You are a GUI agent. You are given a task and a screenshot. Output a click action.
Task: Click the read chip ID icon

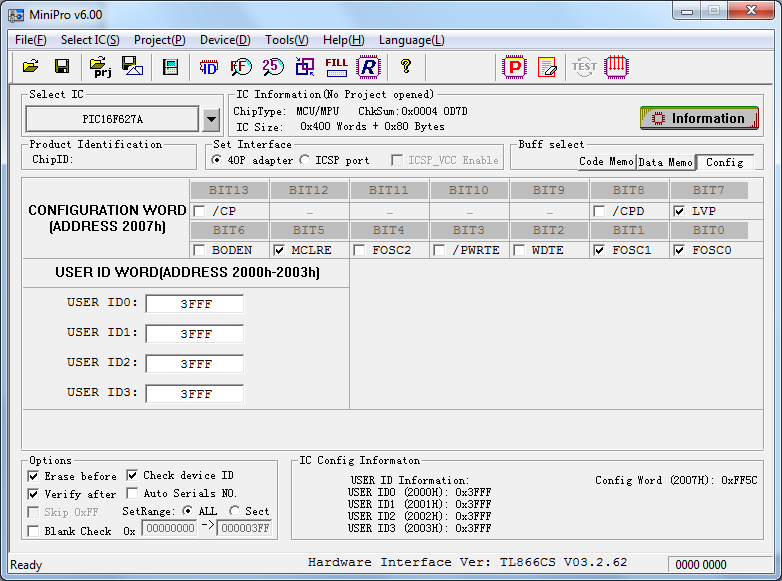[x=209, y=67]
